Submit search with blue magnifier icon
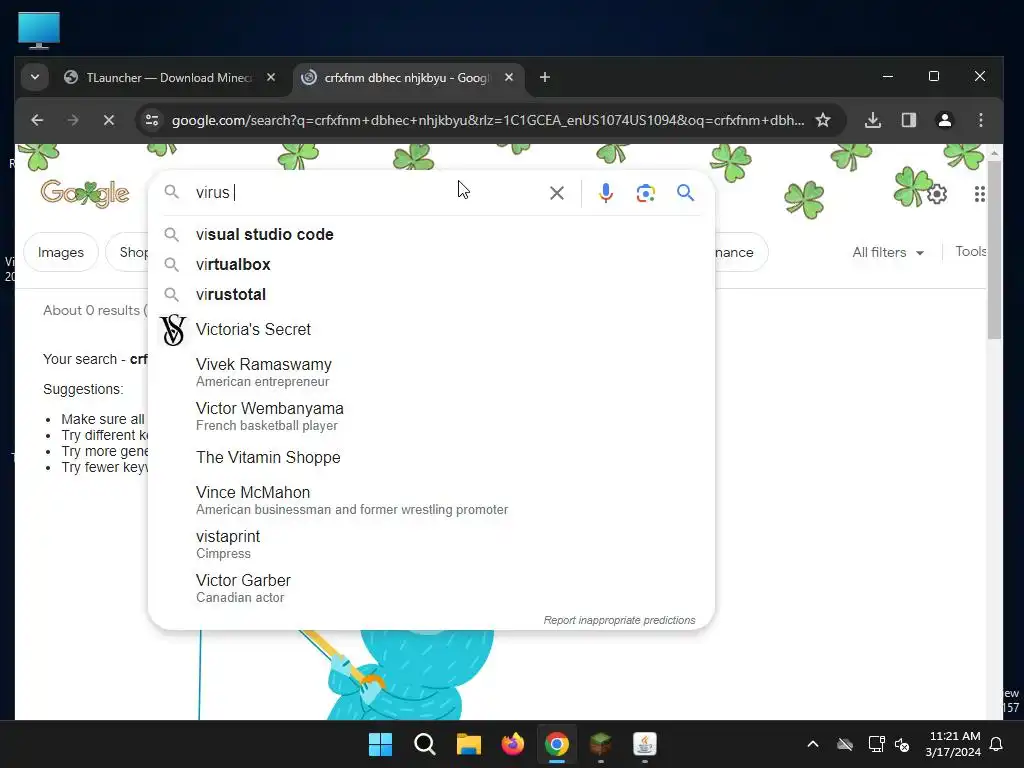The image size is (1024, 768). [685, 193]
